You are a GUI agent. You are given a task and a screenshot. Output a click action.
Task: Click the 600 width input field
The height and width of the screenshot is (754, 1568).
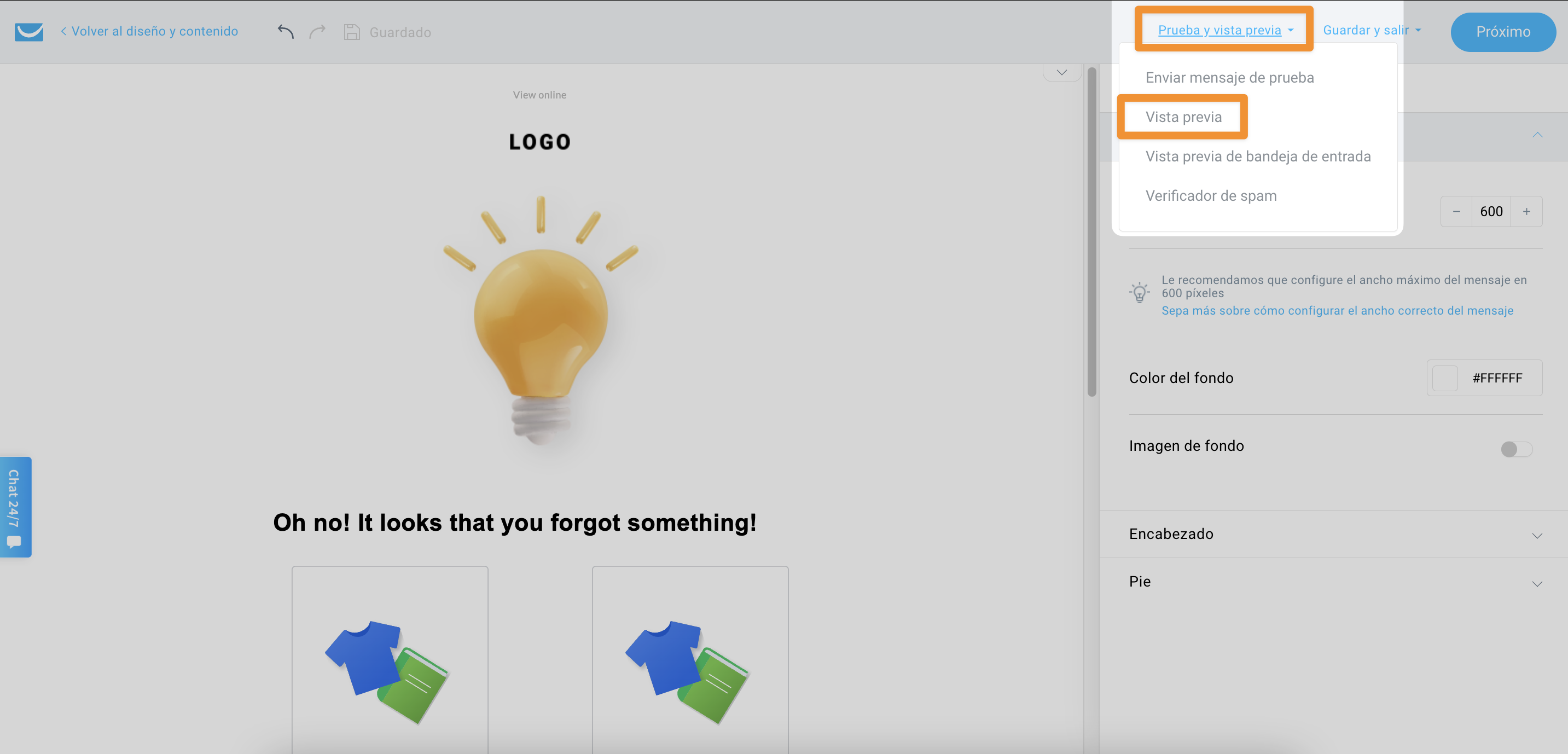pyautogui.click(x=1491, y=211)
